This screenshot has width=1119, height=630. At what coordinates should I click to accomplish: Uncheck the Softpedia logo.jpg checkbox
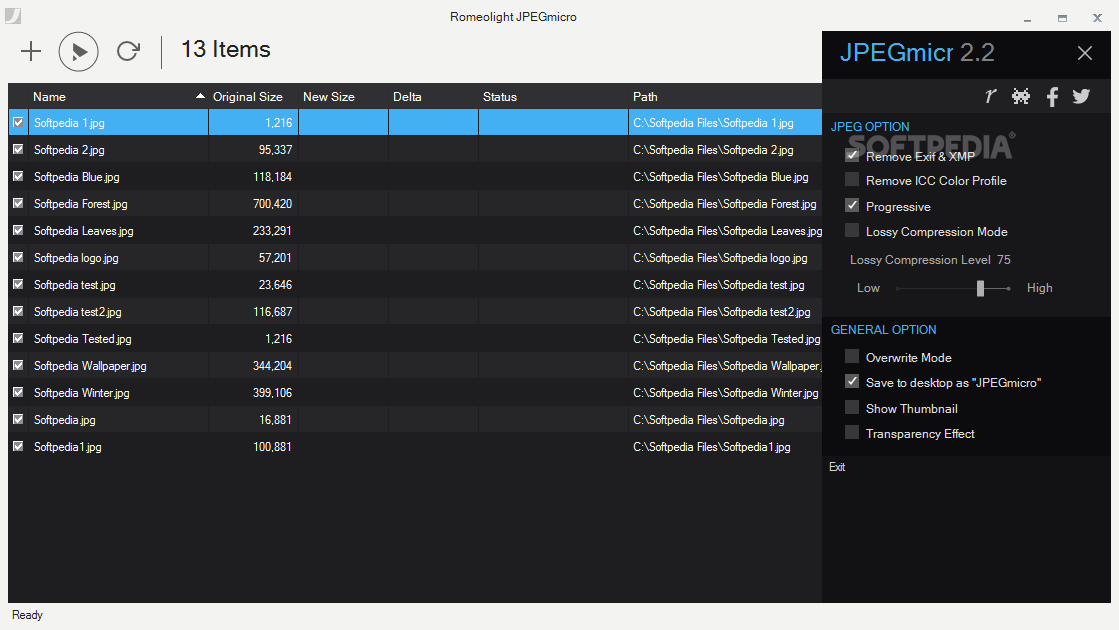tap(18, 257)
